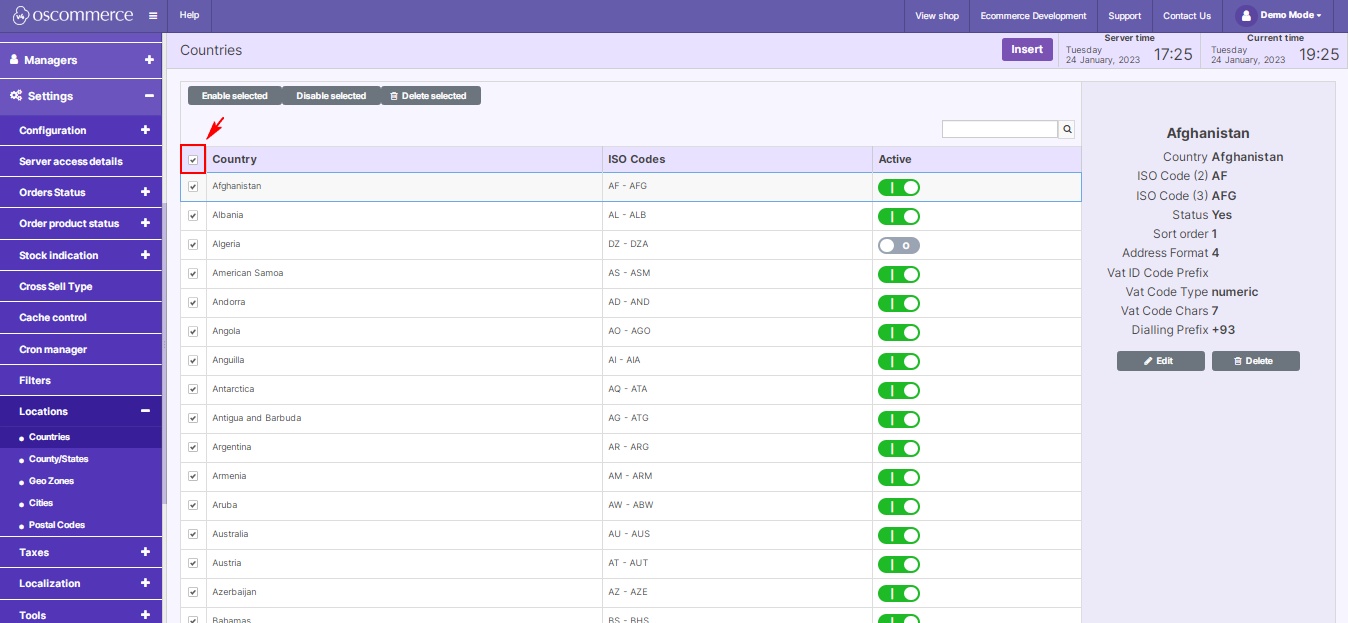Uncheck the checkbox next to Albania
The width and height of the screenshot is (1348, 623).
(192, 216)
